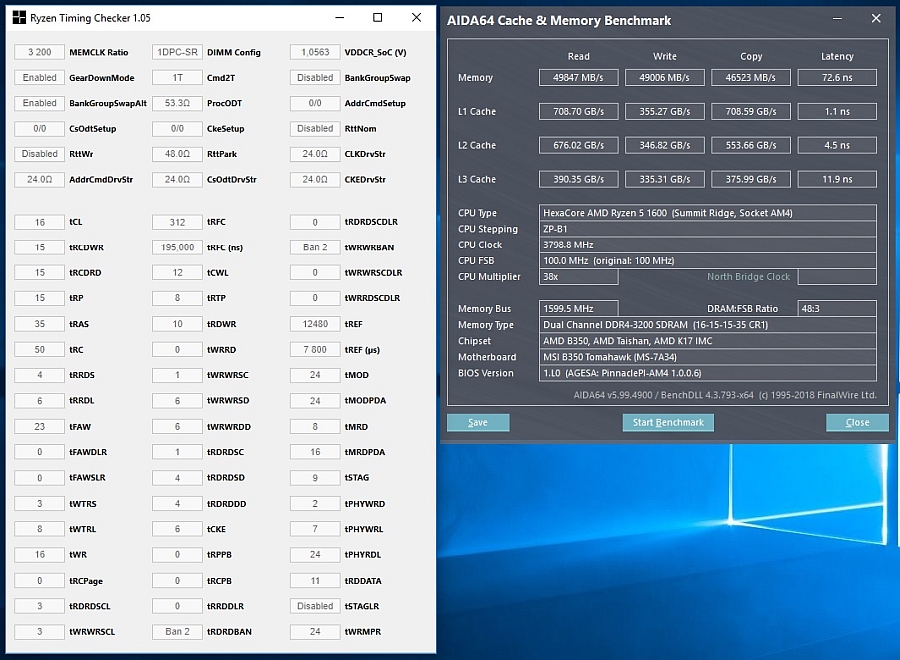Close the Ryzen Timing Checker window
The image size is (900, 660).
point(417,18)
